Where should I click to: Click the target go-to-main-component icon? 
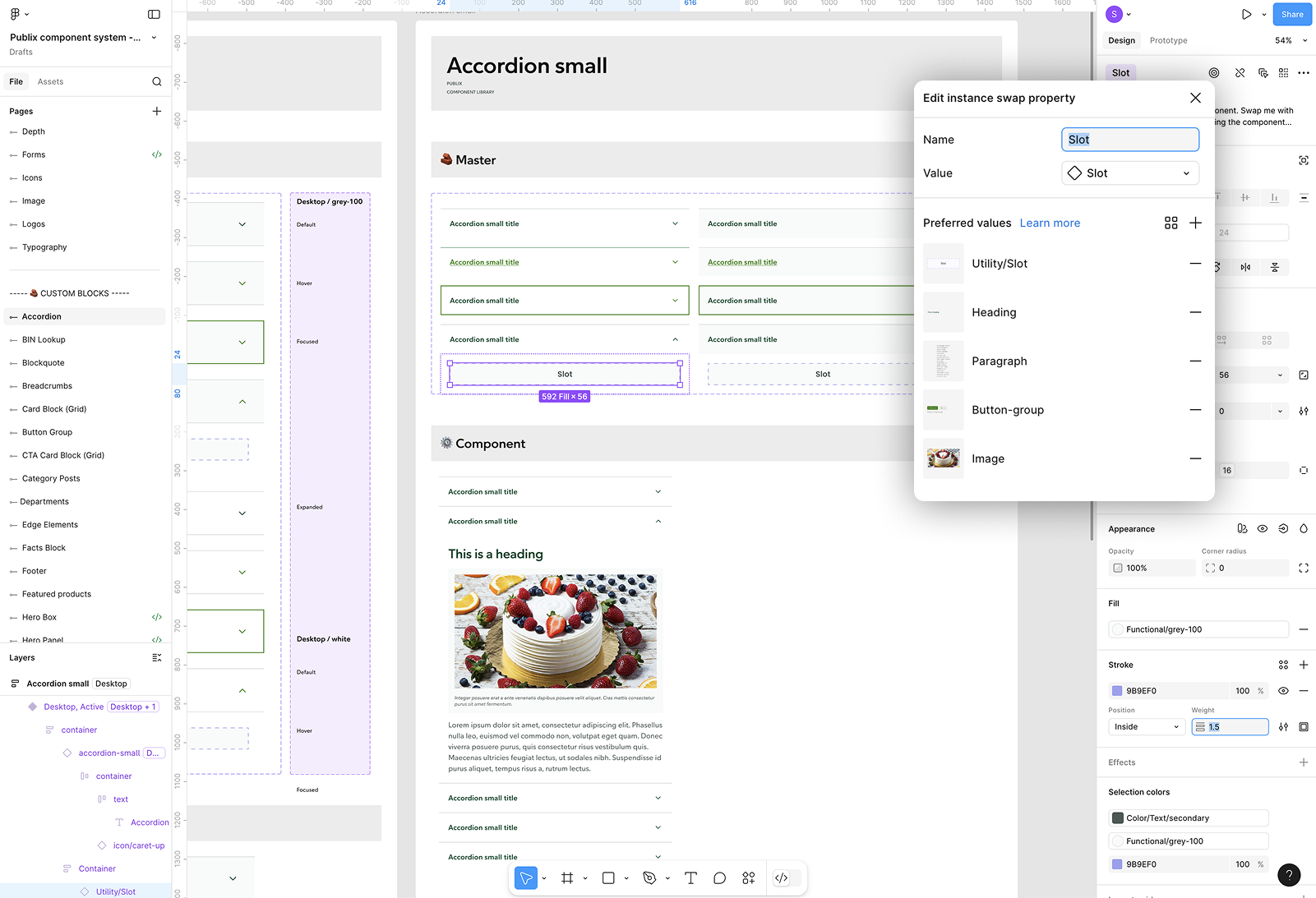click(x=1214, y=72)
